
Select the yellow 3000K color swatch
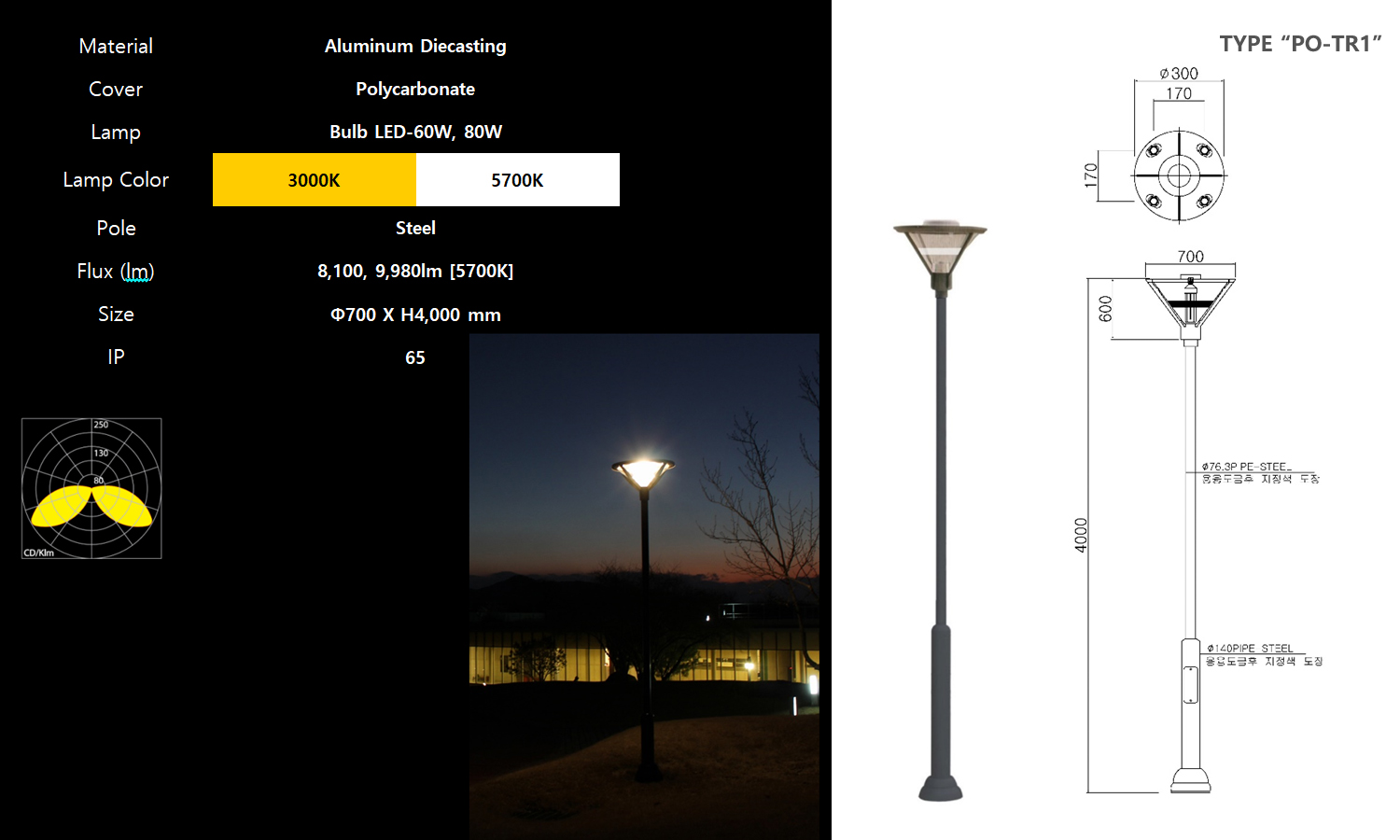click(315, 179)
